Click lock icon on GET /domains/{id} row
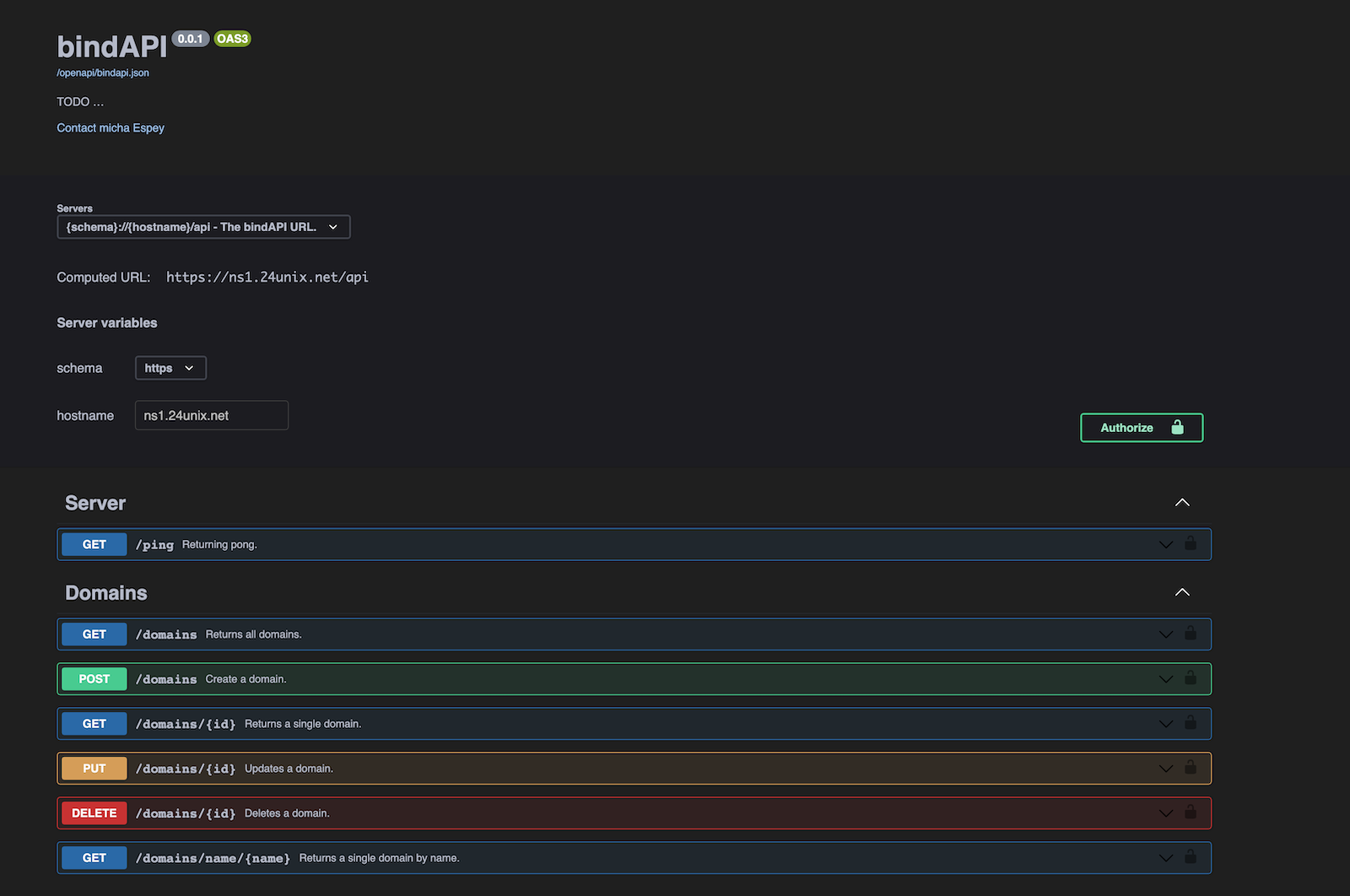 1190,722
